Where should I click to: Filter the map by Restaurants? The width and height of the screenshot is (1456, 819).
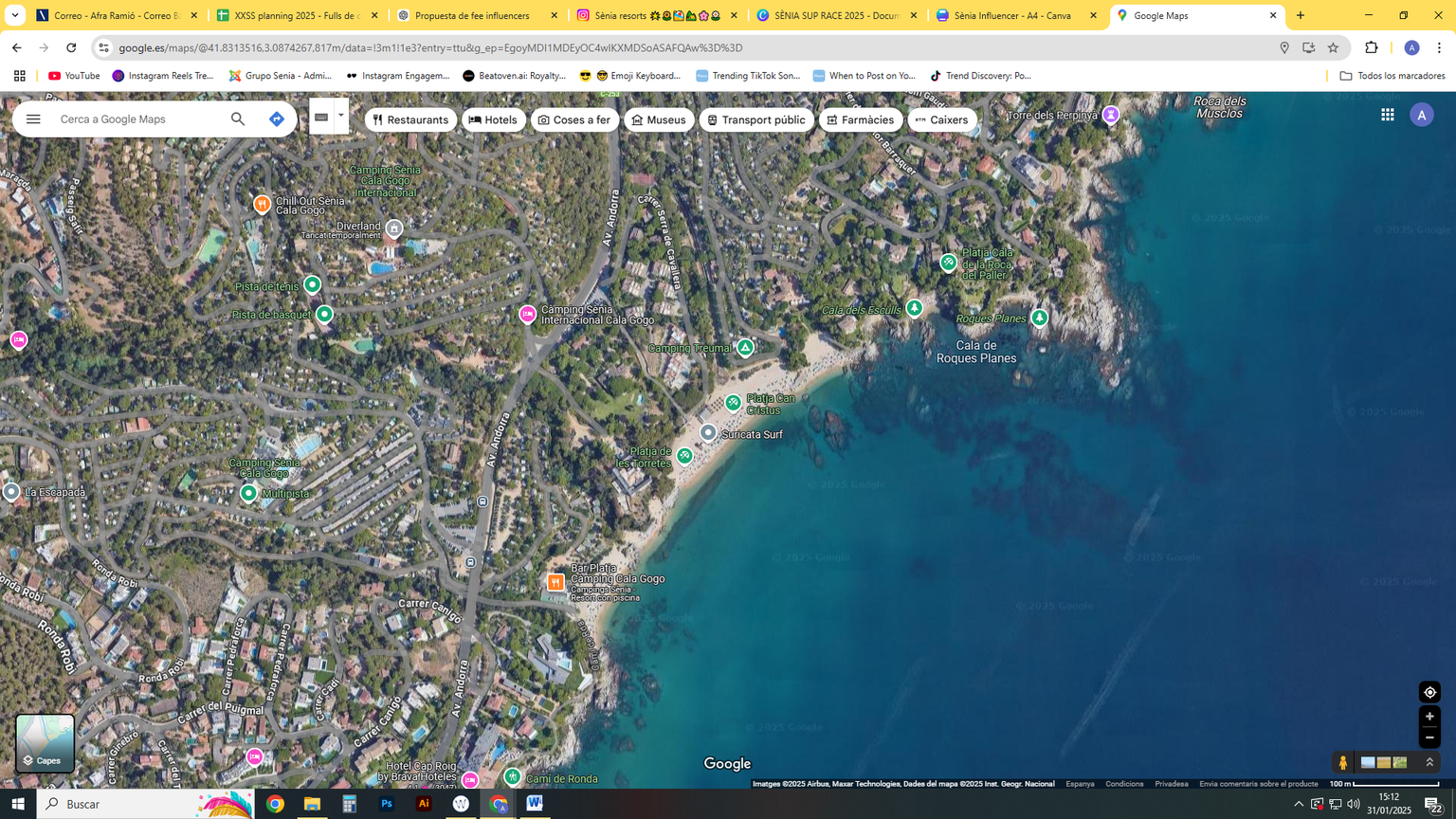(x=410, y=120)
